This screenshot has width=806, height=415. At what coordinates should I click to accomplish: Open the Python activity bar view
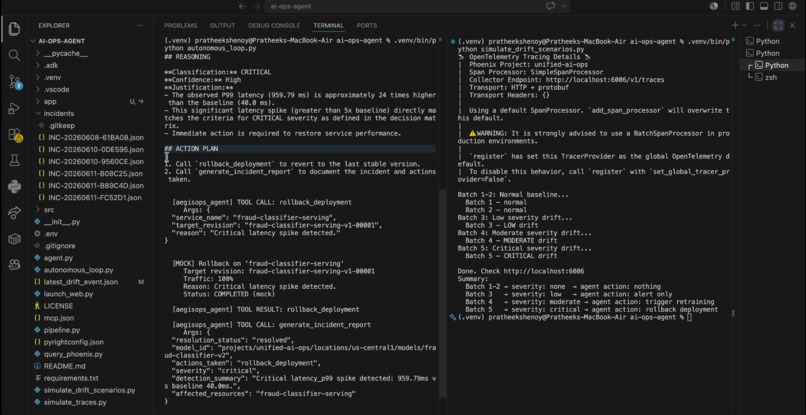tap(14, 187)
